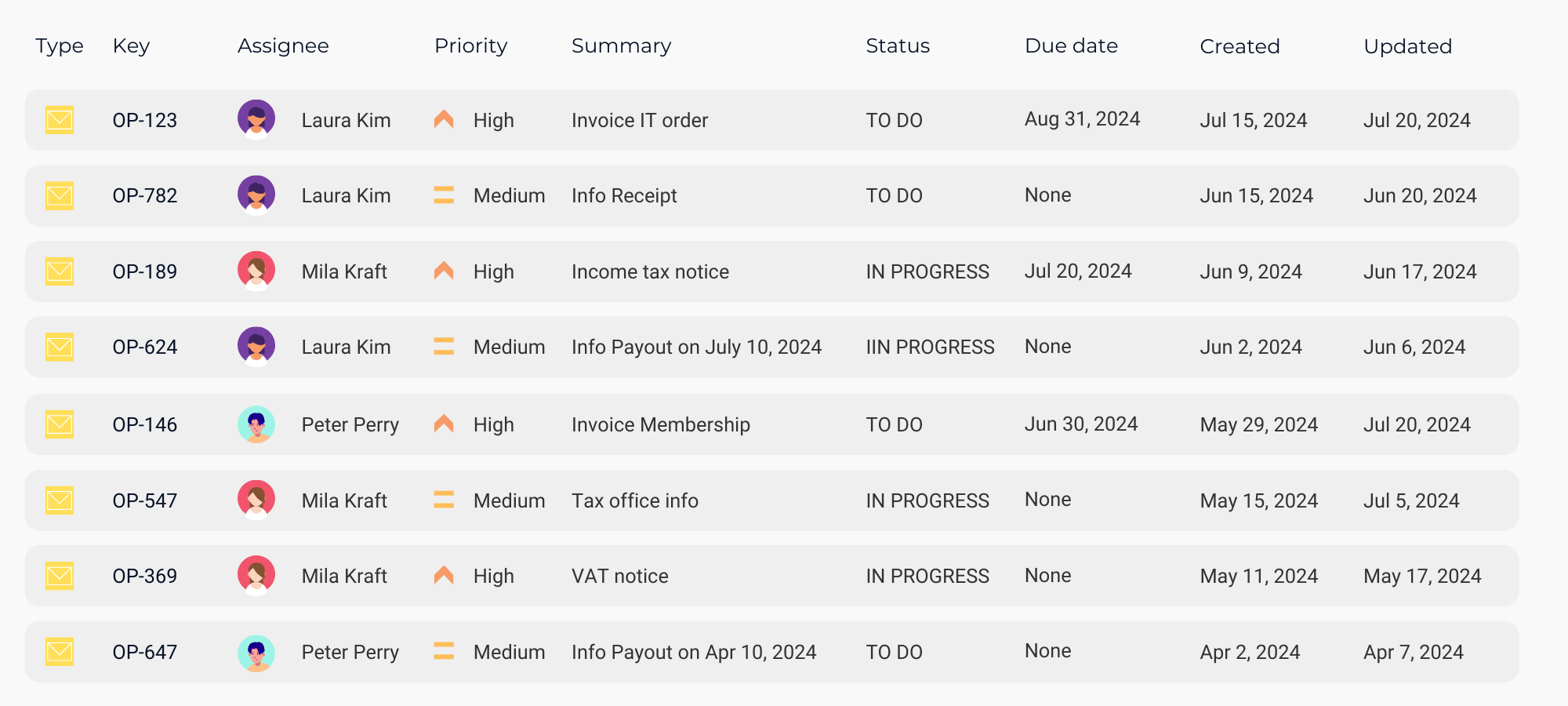Click the envelope type icon for OP-369
This screenshot has height=706, width=1568.
(60, 576)
